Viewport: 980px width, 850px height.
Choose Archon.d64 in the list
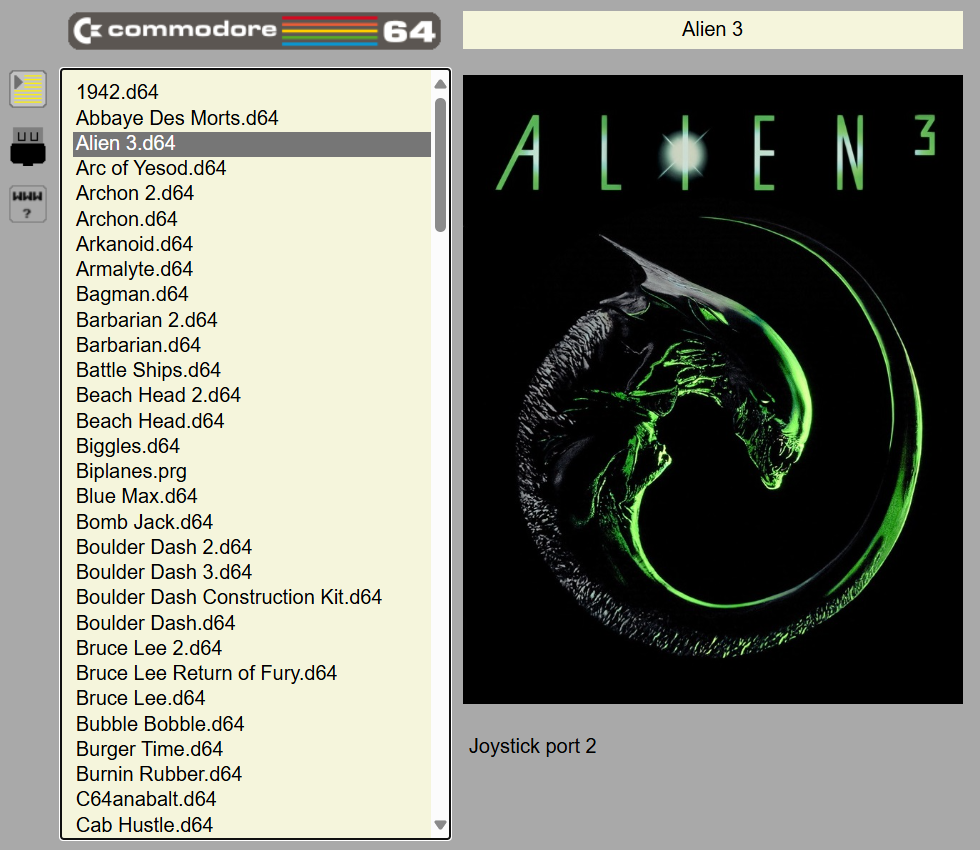[252, 219]
